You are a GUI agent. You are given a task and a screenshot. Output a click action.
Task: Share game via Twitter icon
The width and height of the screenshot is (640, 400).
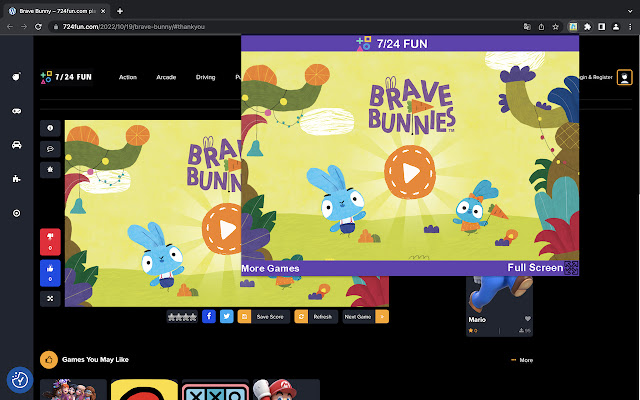tap(227, 316)
